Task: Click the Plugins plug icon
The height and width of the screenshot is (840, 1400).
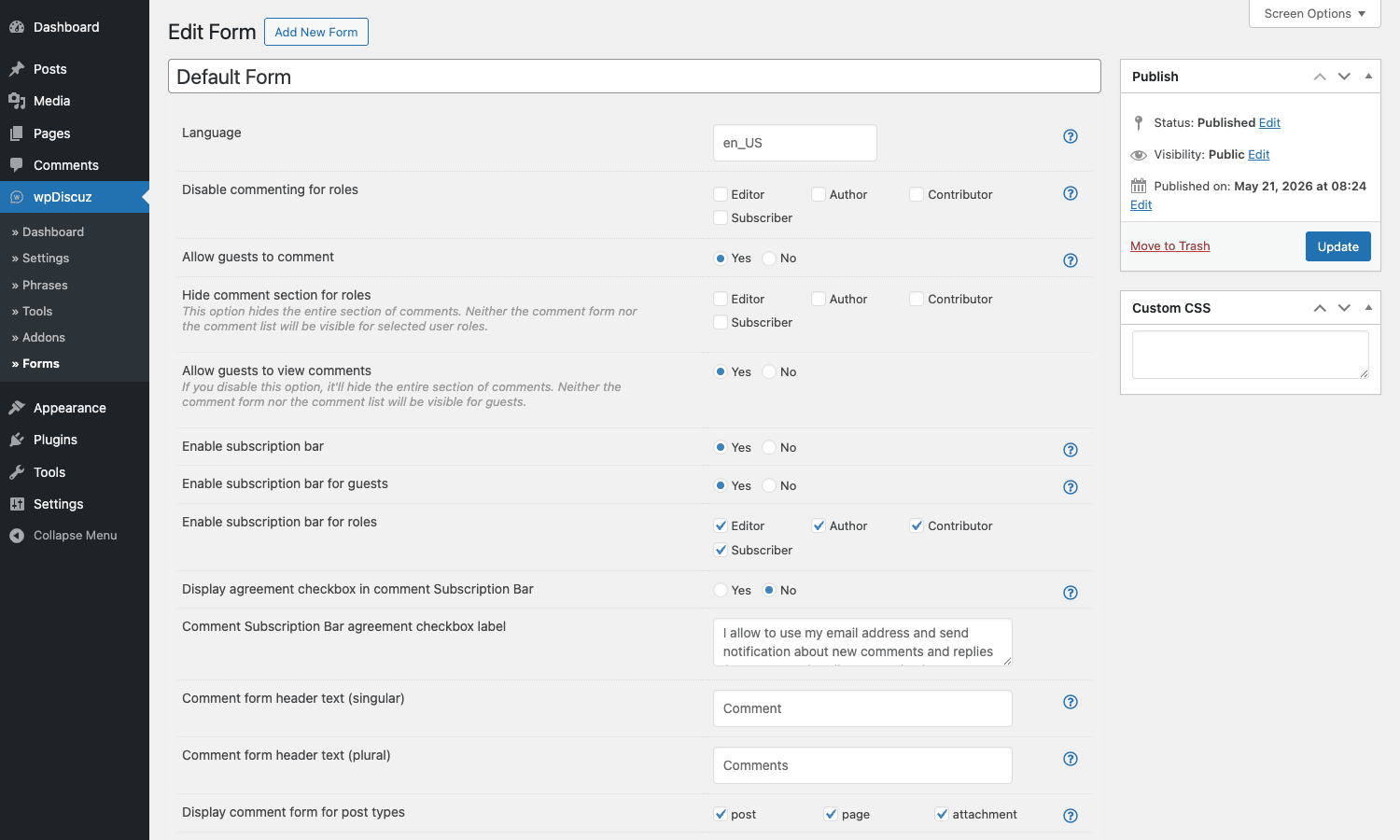Action: pyautogui.click(x=17, y=440)
